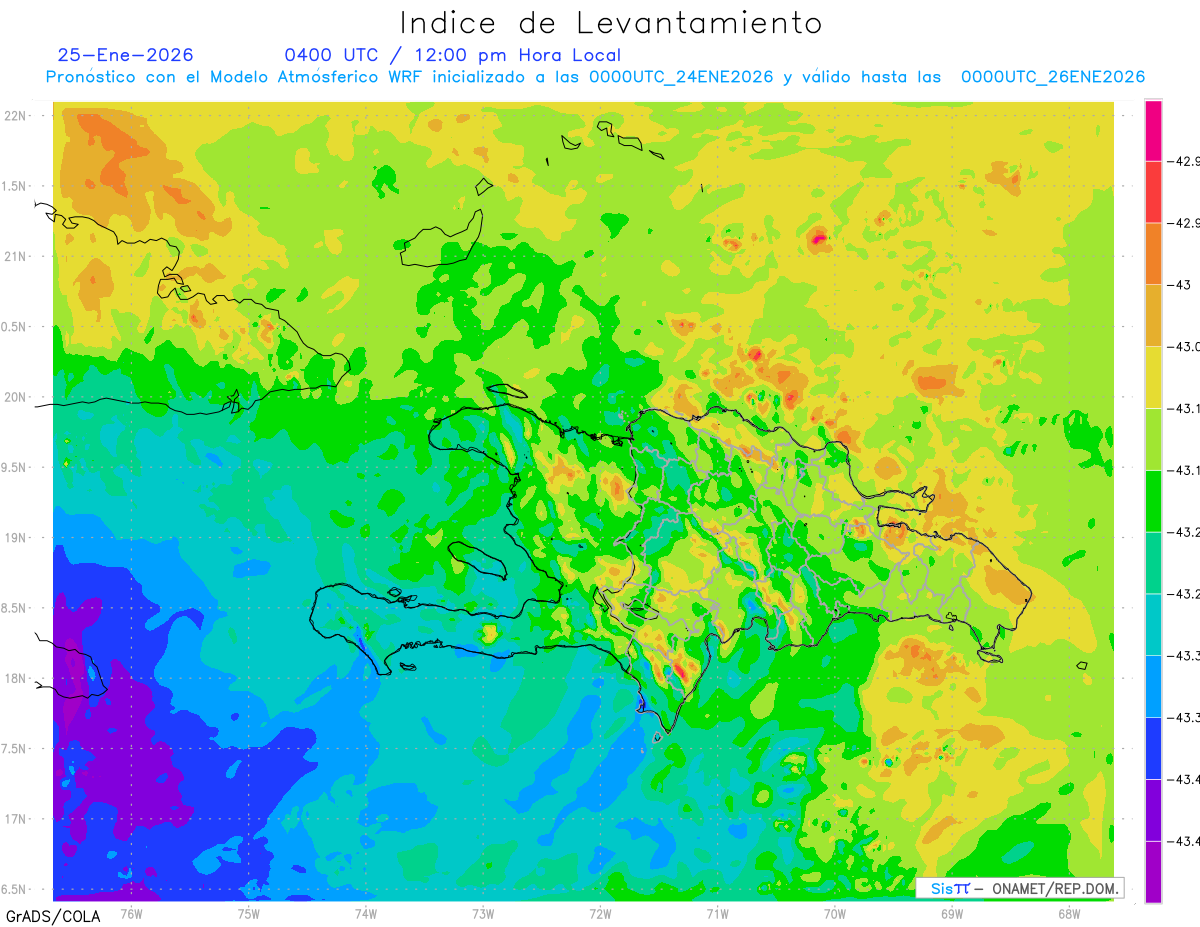Click the sky-blue legend swatch
This screenshot has width=1200, height=927.
click(x=1153, y=686)
